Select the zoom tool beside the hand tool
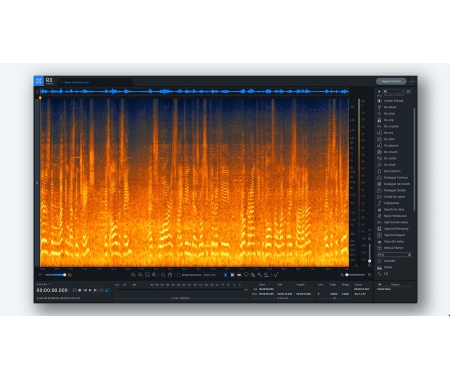The image size is (450, 380). (x=163, y=275)
